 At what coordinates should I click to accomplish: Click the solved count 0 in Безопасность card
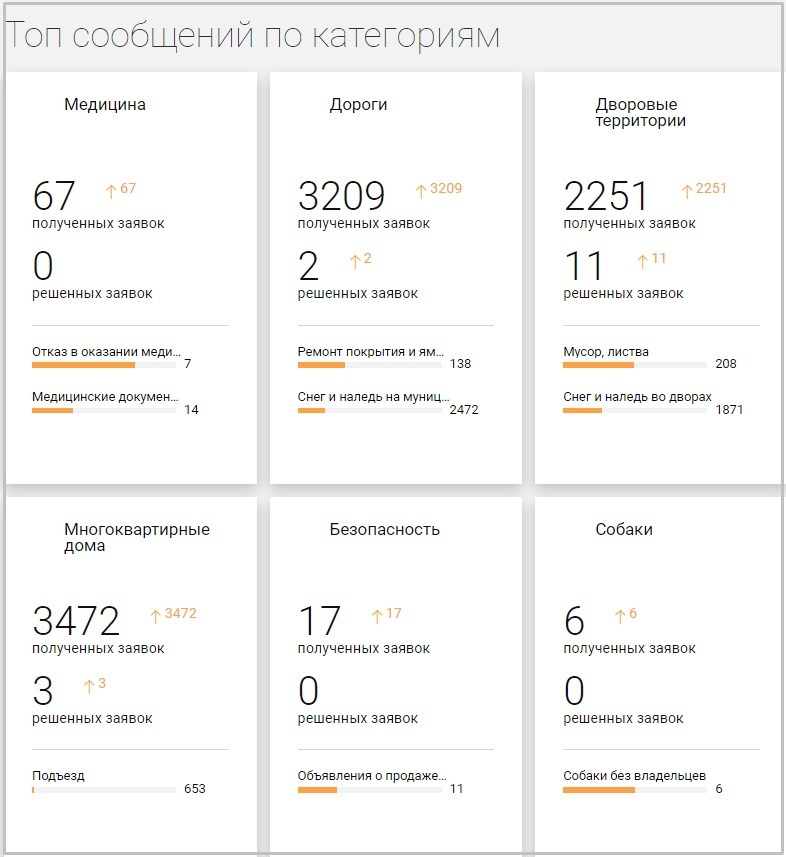(x=308, y=690)
